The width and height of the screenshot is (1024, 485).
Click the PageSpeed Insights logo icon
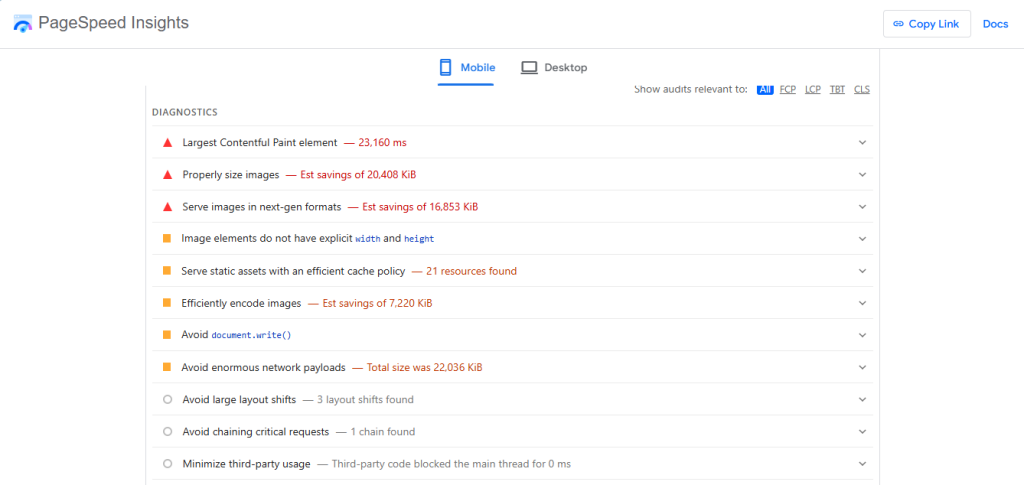click(x=23, y=23)
